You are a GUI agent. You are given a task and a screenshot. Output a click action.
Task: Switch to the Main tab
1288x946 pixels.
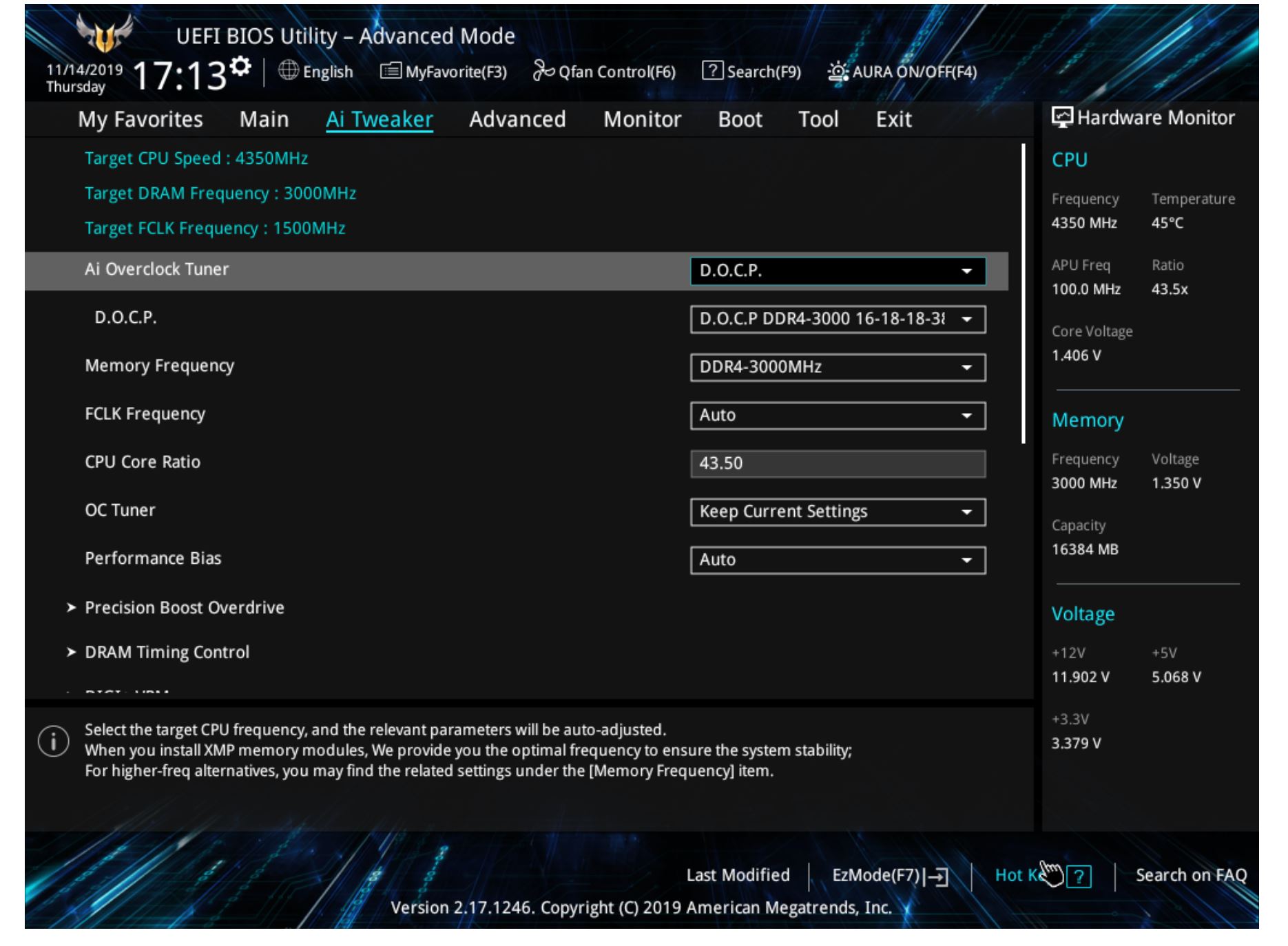click(264, 119)
